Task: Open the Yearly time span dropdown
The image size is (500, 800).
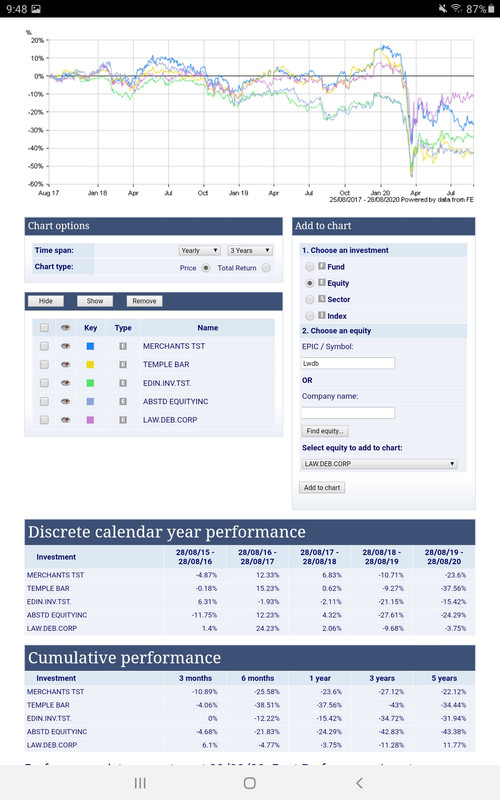Action: (x=199, y=251)
